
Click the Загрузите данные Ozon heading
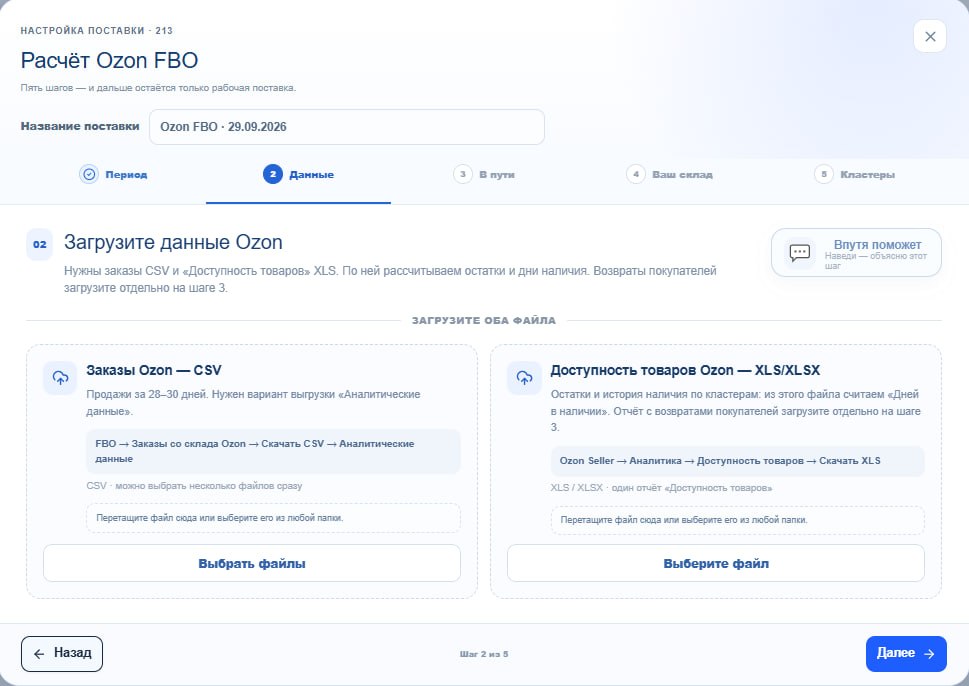tap(173, 242)
